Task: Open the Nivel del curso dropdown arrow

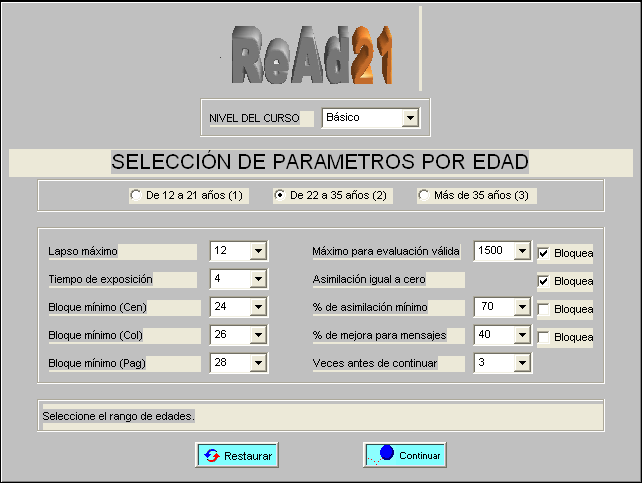Action: [410, 118]
